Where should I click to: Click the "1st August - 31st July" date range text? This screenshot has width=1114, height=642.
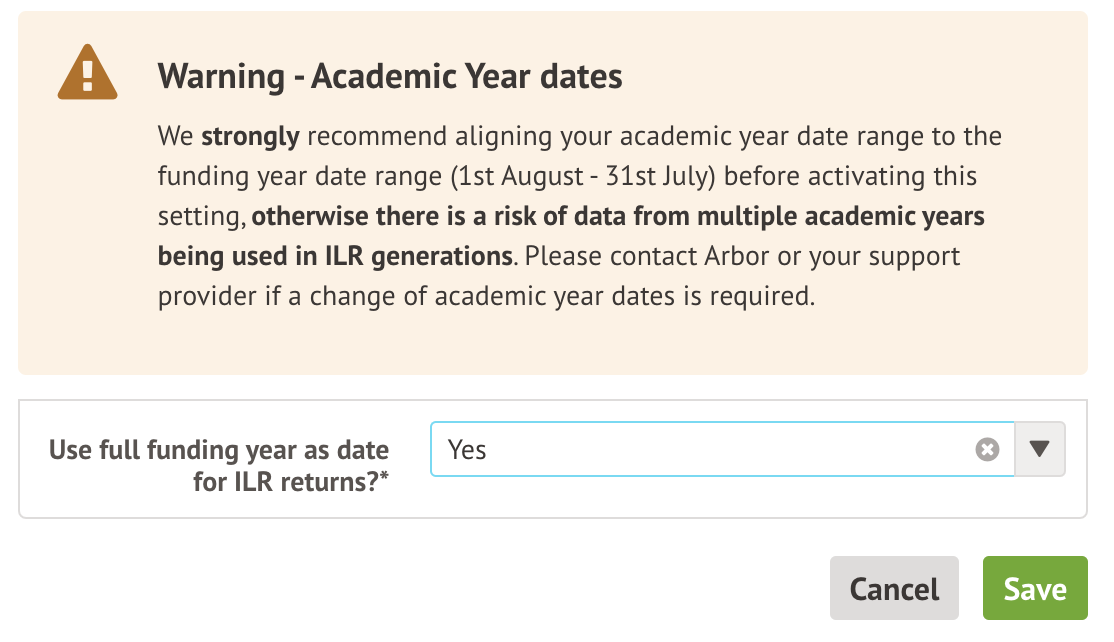pos(583,176)
